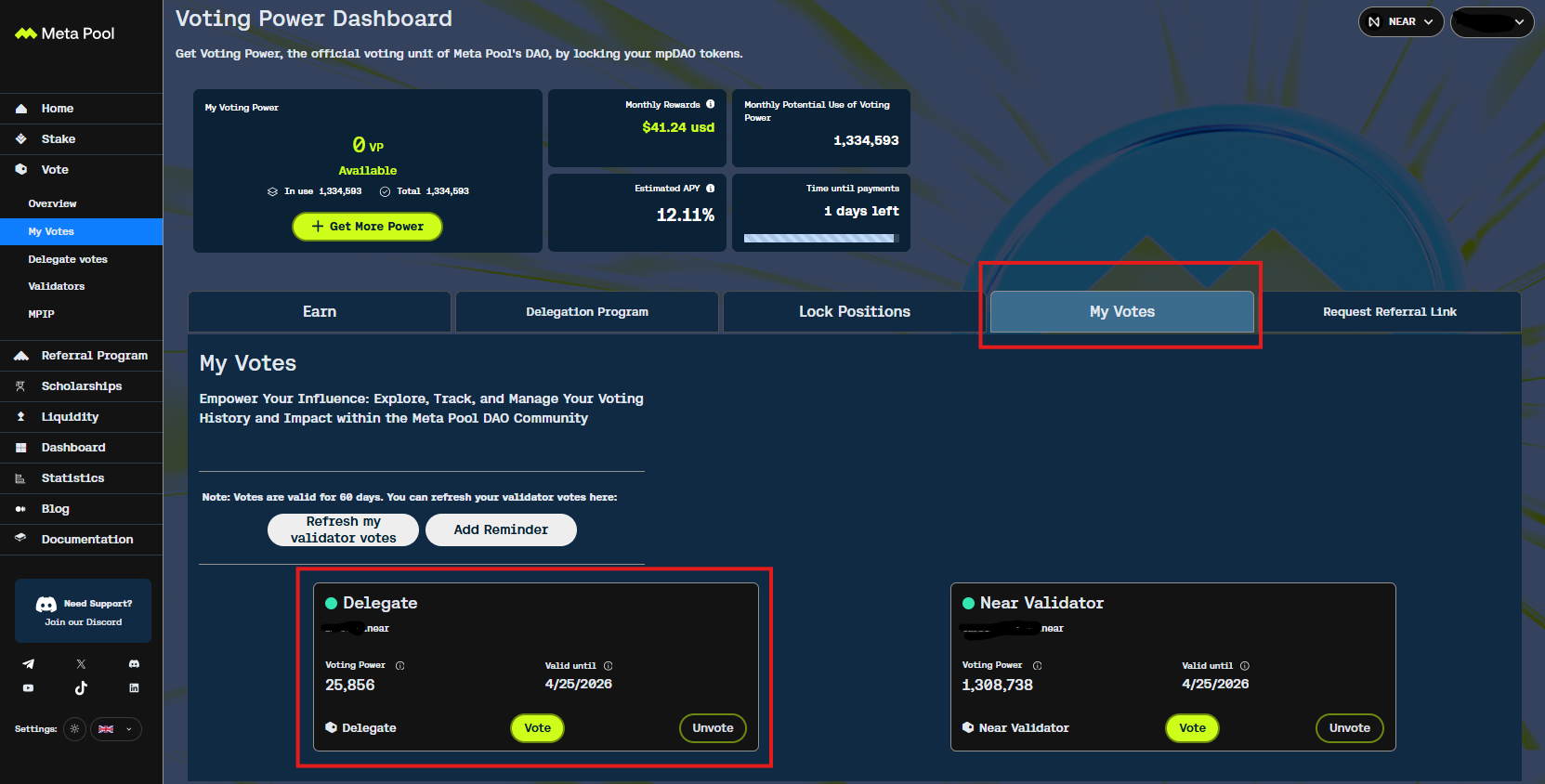Image resolution: width=1545 pixels, height=784 pixels.
Task: Click Get More Power button
Action: pyautogui.click(x=367, y=227)
